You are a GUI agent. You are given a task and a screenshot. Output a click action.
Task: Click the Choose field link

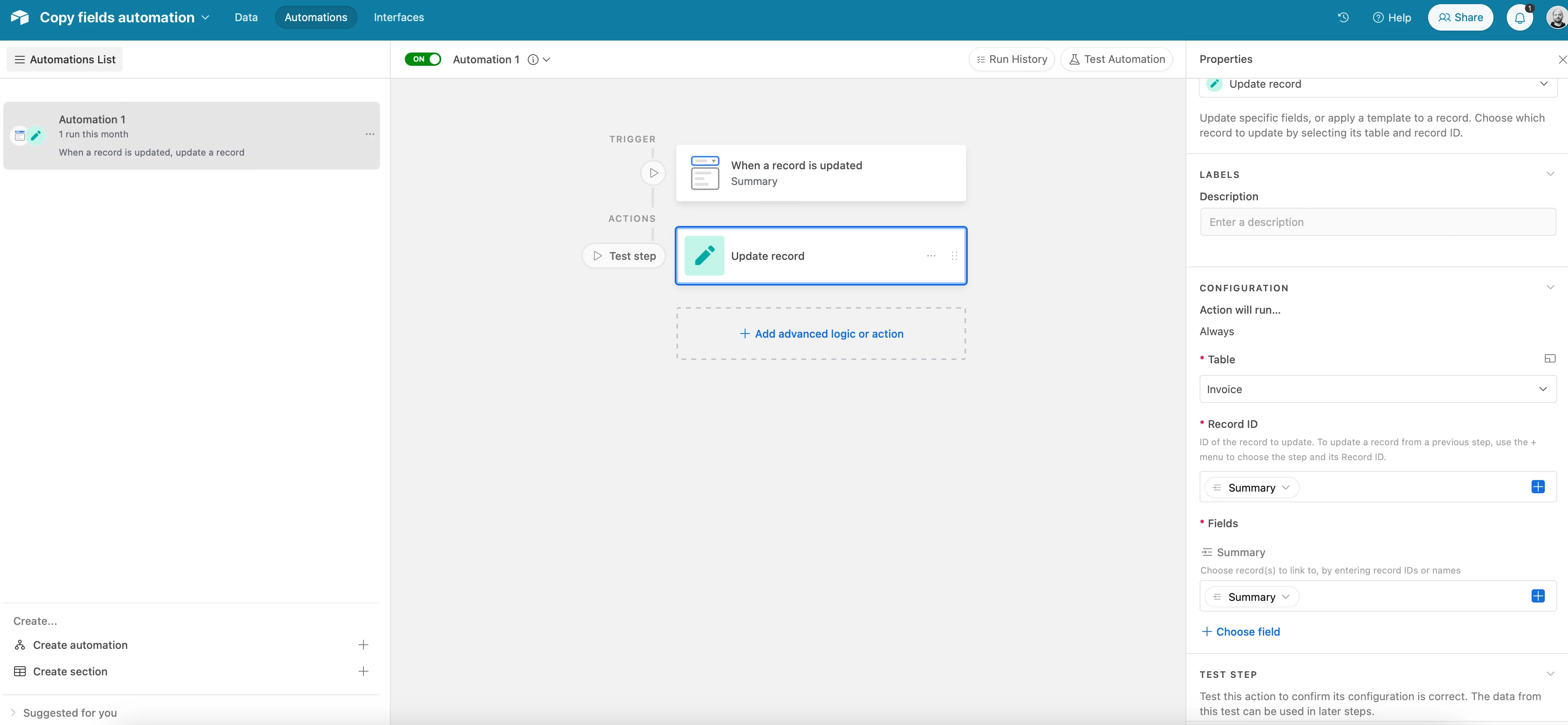point(1241,631)
